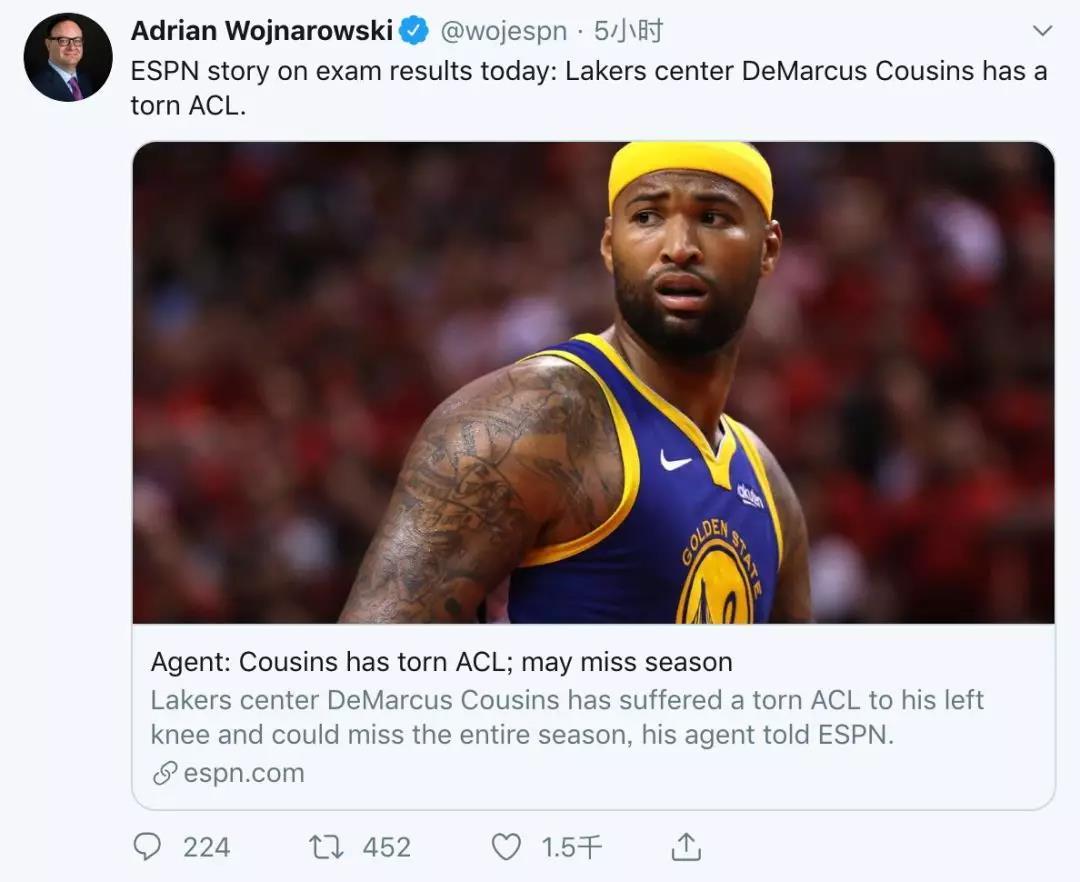Open the DeMarcus Cousins card photo

[593, 383]
